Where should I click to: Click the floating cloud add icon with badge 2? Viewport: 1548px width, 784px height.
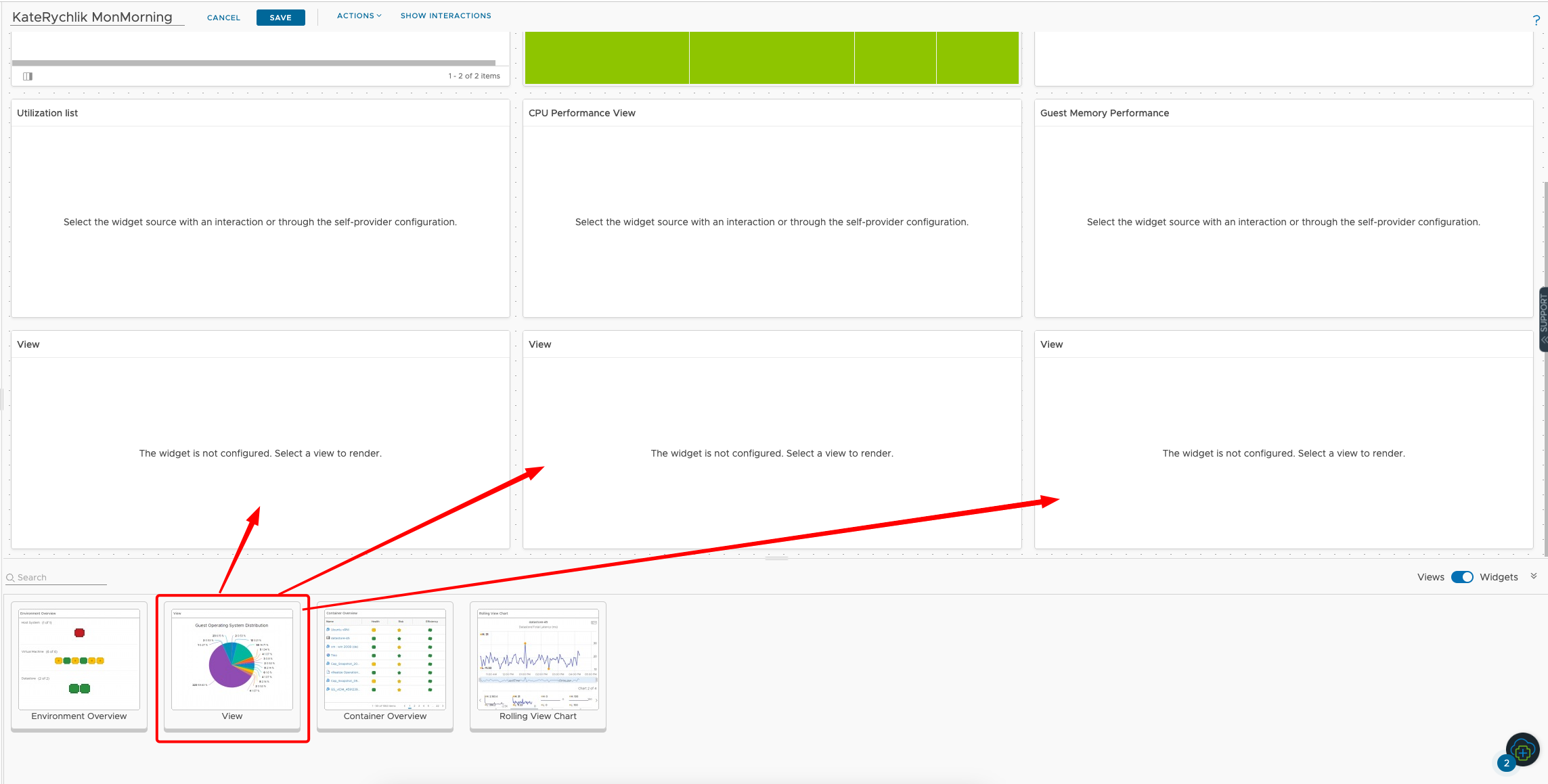(x=1522, y=750)
